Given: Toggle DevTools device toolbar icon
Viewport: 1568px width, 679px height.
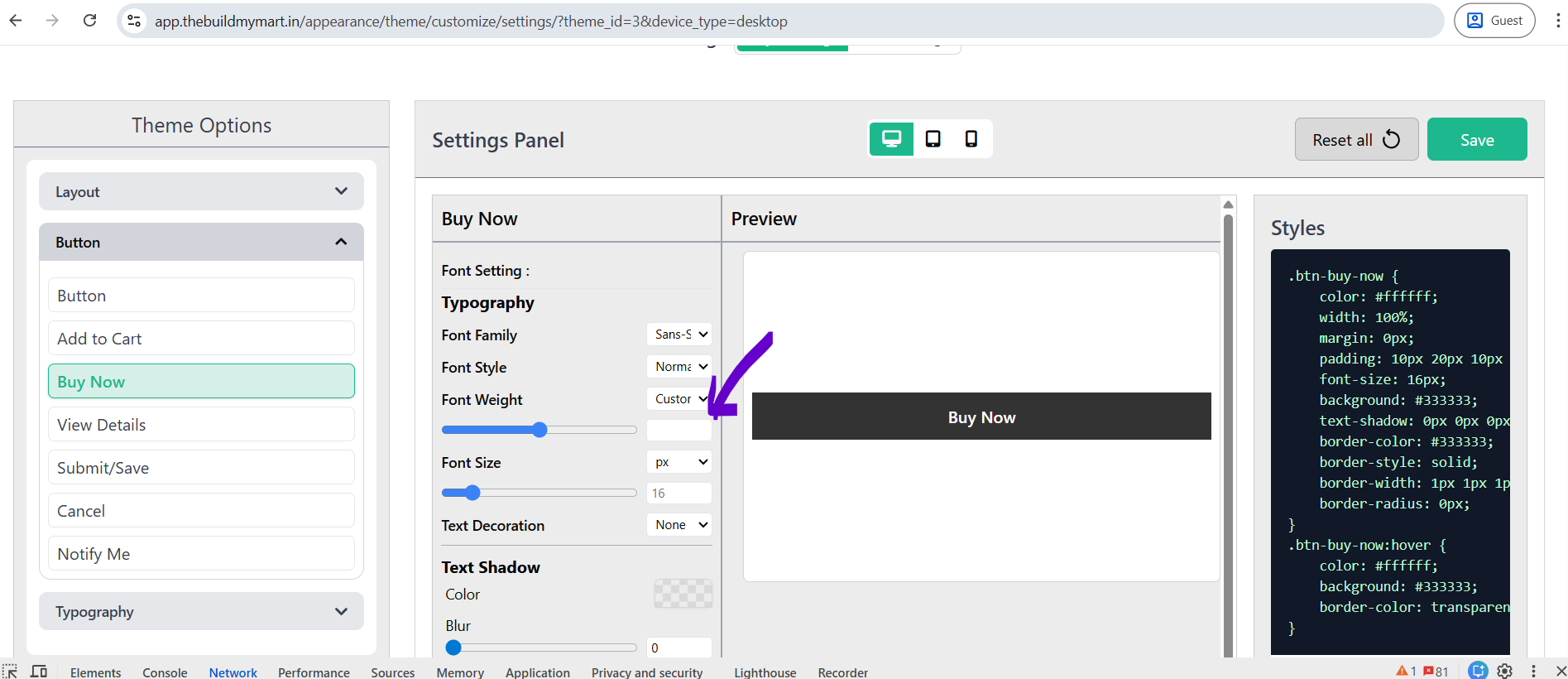Looking at the screenshot, I should (x=39, y=672).
